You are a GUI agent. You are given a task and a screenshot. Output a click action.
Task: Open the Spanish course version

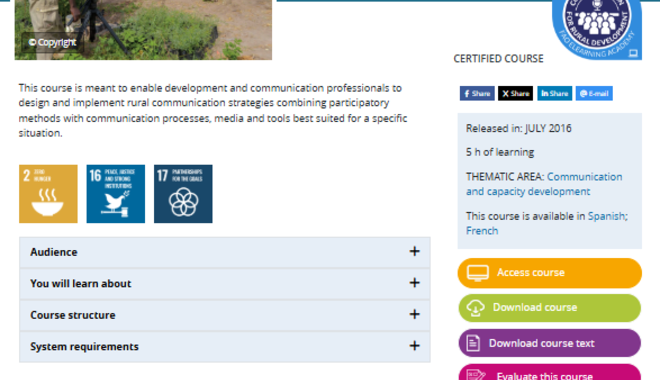[606, 216]
